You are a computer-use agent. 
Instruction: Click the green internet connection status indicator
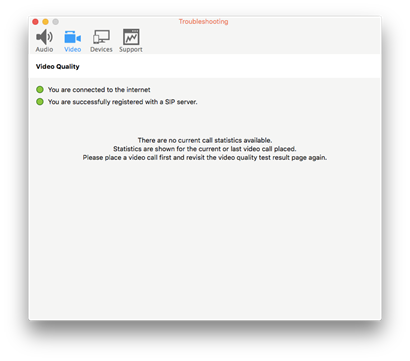pos(40,90)
